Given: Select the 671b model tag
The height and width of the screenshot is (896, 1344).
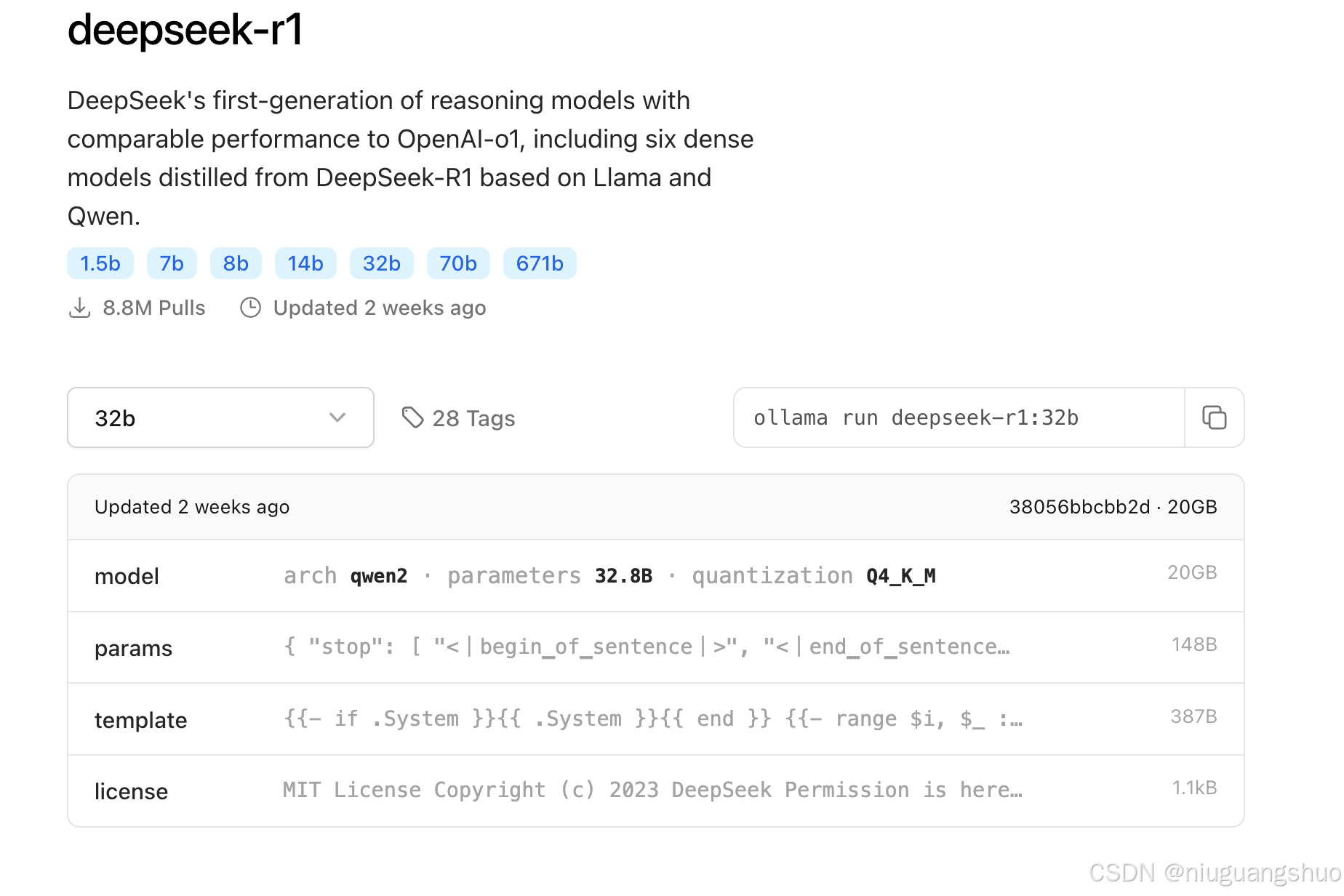Looking at the screenshot, I should pos(540,263).
